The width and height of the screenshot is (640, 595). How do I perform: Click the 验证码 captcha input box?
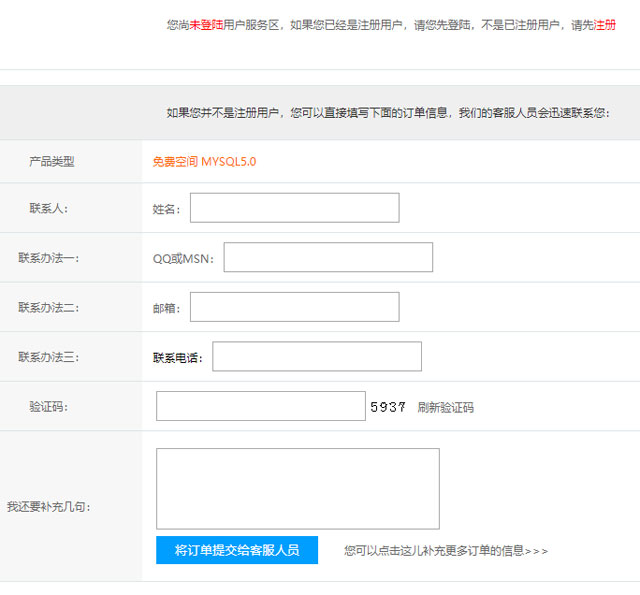click(x=261, y=406)
